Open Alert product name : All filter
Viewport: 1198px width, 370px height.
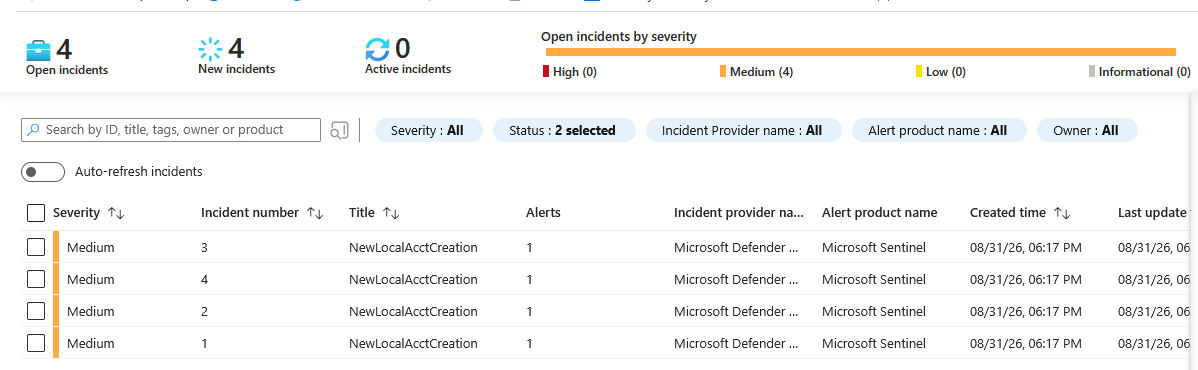coord(938,131)
